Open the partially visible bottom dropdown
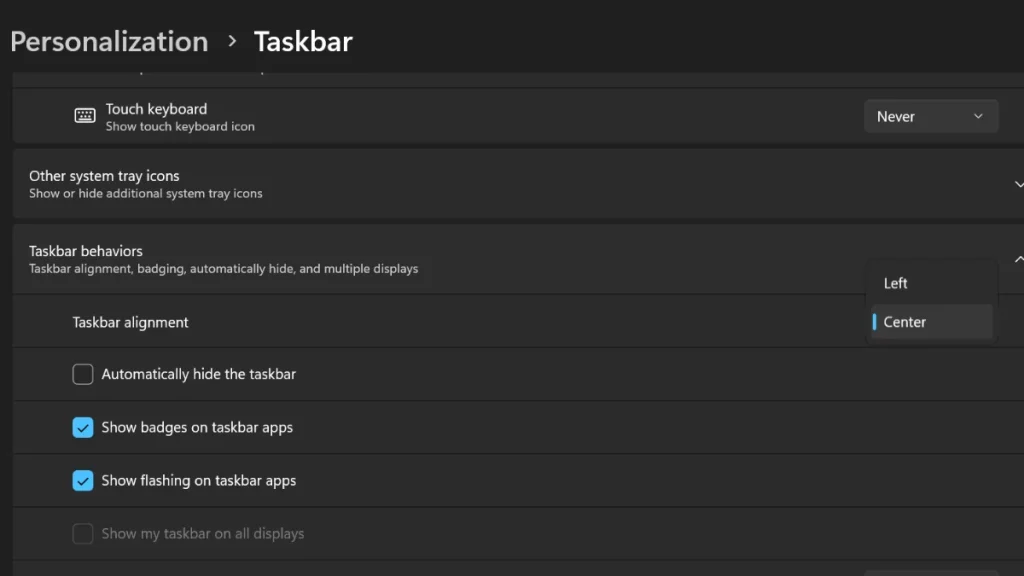Screen dimensions: 1024x576 pos(931,573)
